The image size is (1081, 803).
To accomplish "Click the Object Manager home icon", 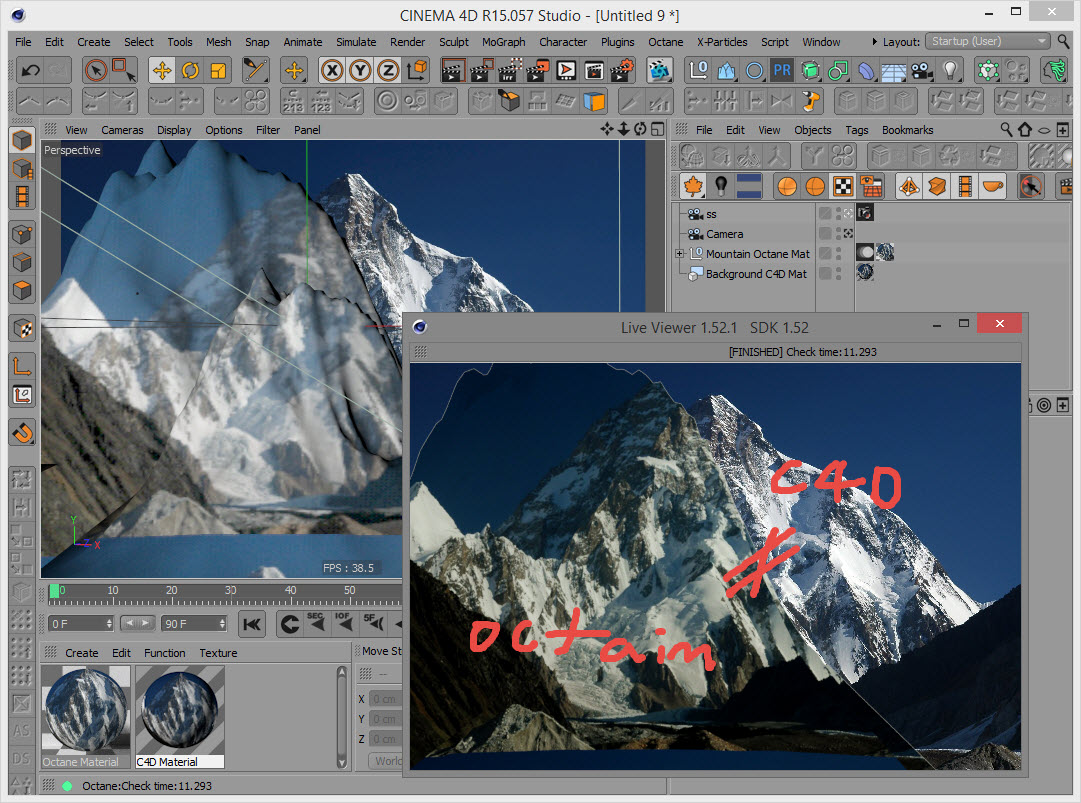I will coord(1025,130).
